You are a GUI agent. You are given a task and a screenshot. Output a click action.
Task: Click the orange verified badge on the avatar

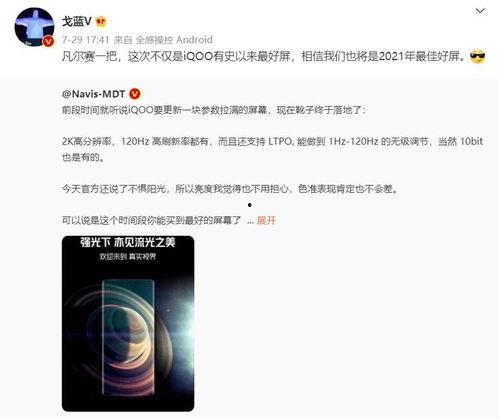click(x=49, y=41)
